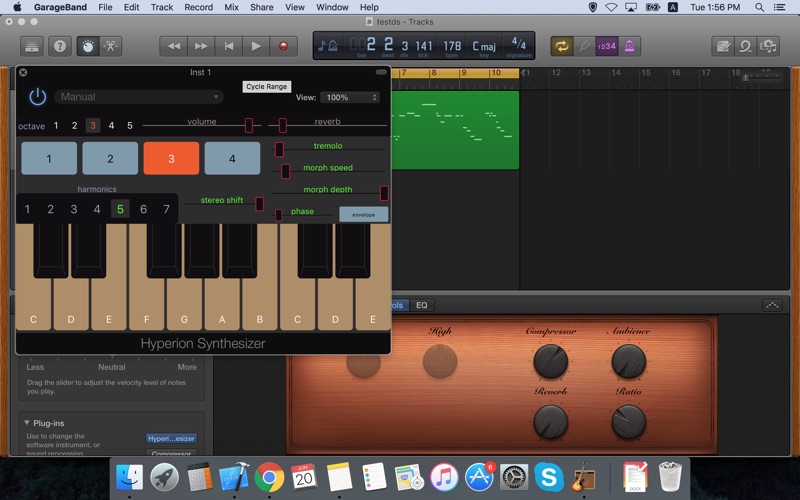Open Google Chrome from the Dock
Image resolution: width=800 pixels, height=500 pixels.
point(269,478)
